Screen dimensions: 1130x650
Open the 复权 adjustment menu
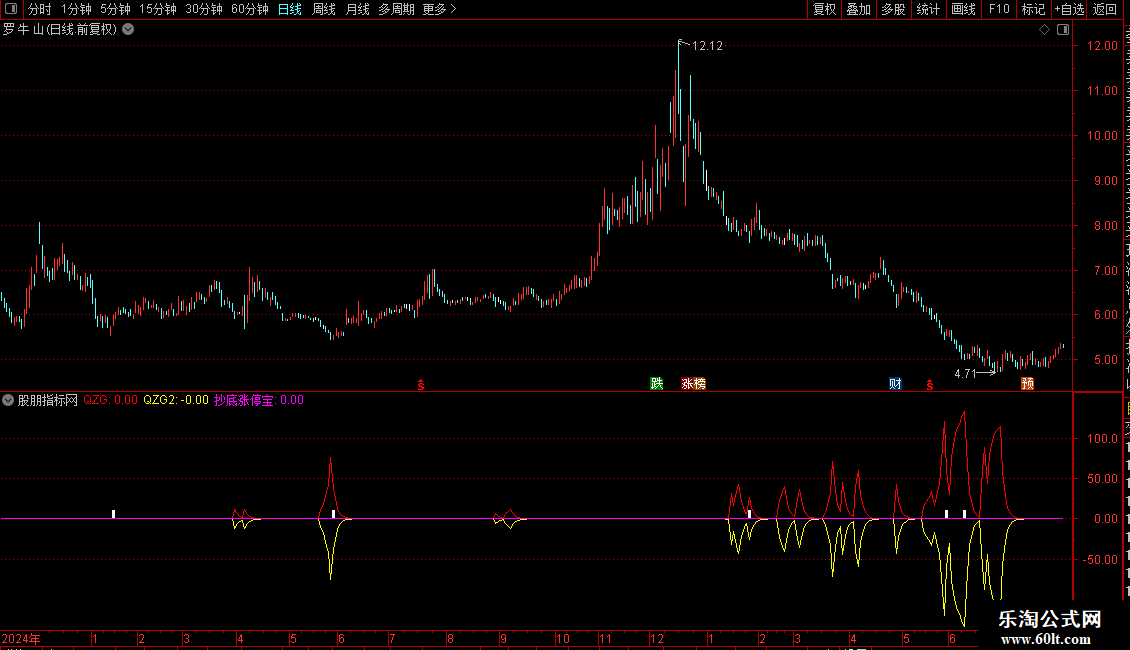tap(824, 9)
